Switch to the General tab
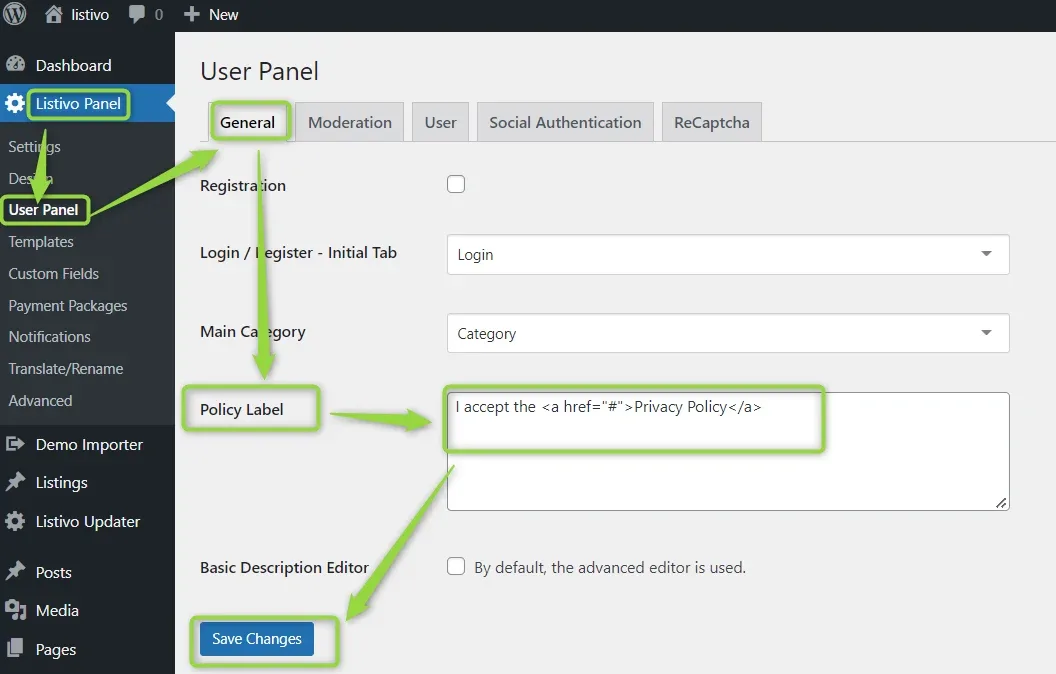Image resolution: width=1056 pixels, height=674 pixels. [247, 123]
